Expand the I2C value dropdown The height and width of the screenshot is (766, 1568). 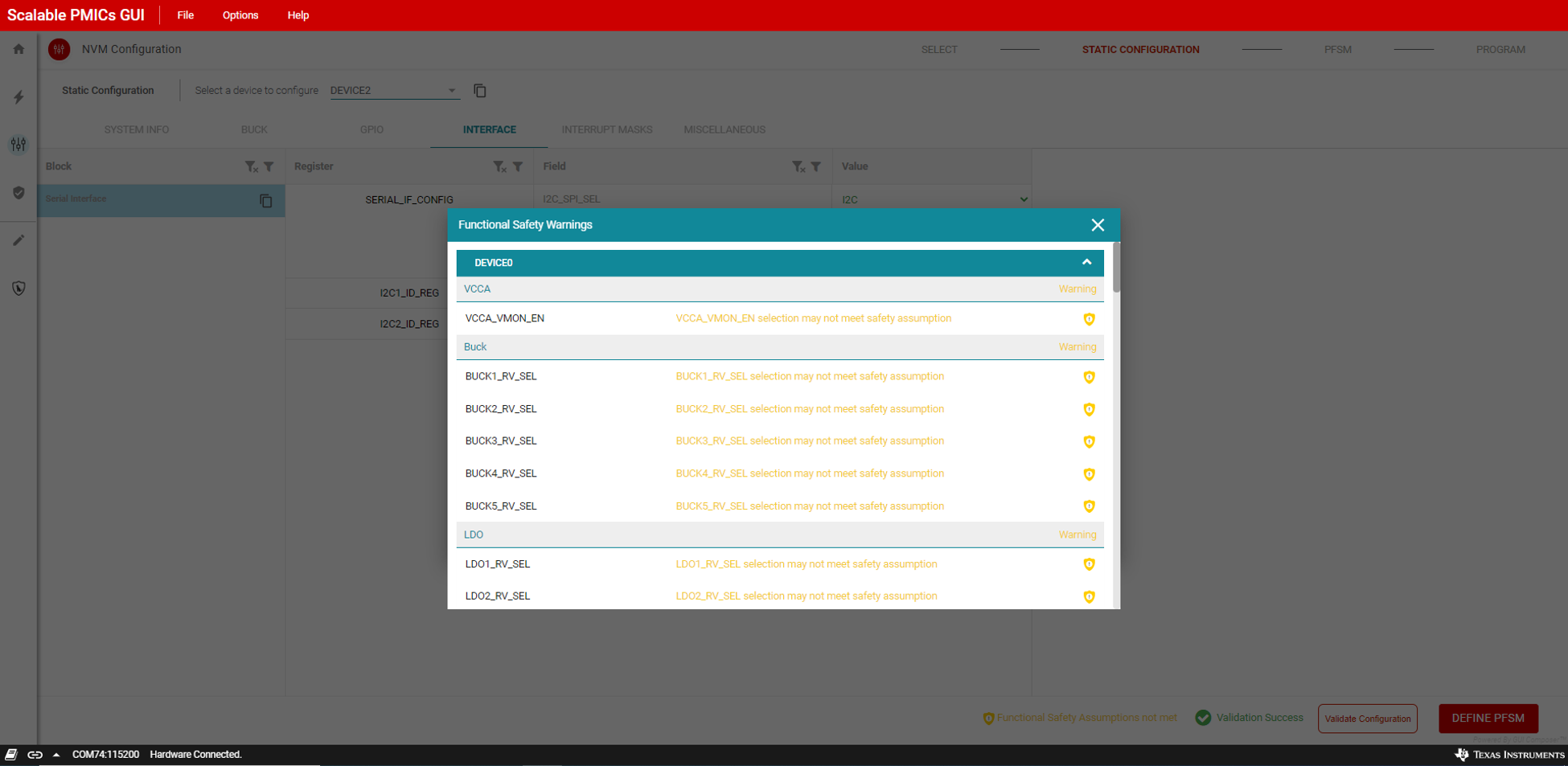1023,199
